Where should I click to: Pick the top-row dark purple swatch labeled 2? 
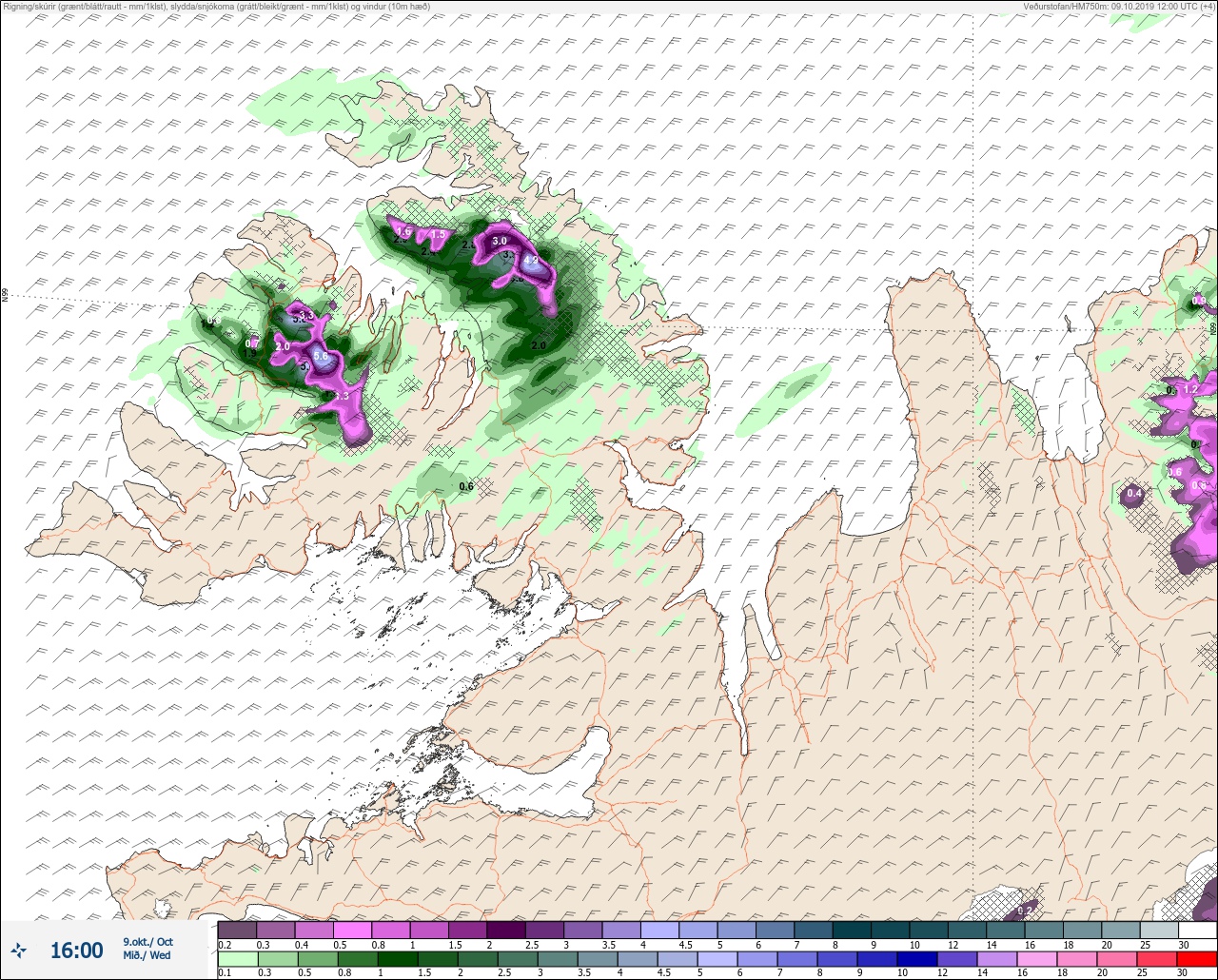(505, 930)
